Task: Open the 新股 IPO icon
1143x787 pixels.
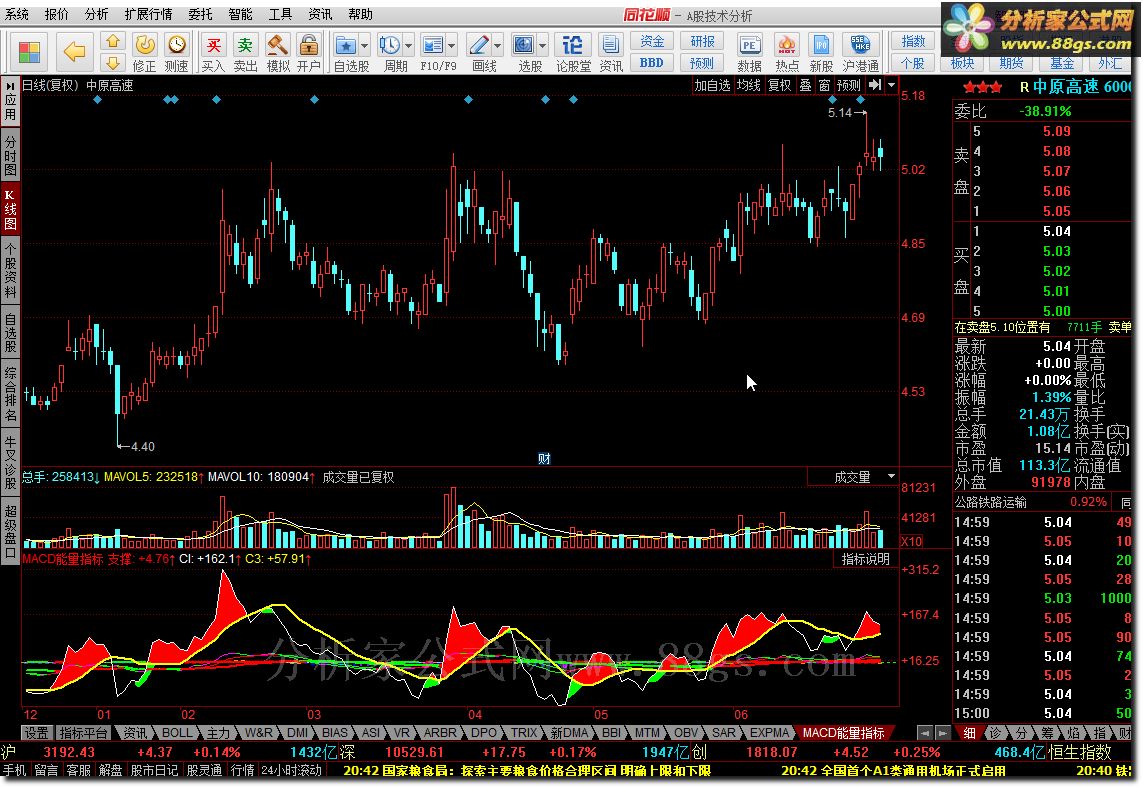Action: click(x=821, y=52)
